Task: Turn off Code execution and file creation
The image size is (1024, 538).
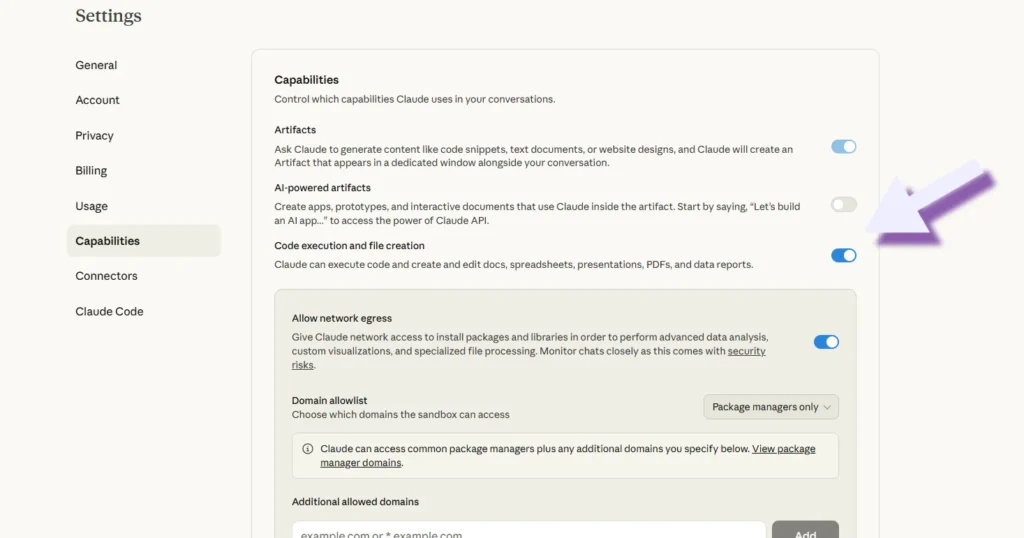Action: (x=843, y=255)
